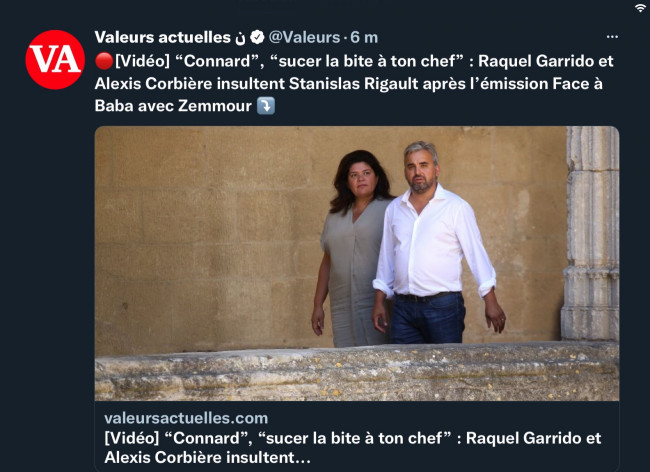Click the woman in gray dress in photo
The height and width of the screenshot is (472, 650).
coord(352,249)
